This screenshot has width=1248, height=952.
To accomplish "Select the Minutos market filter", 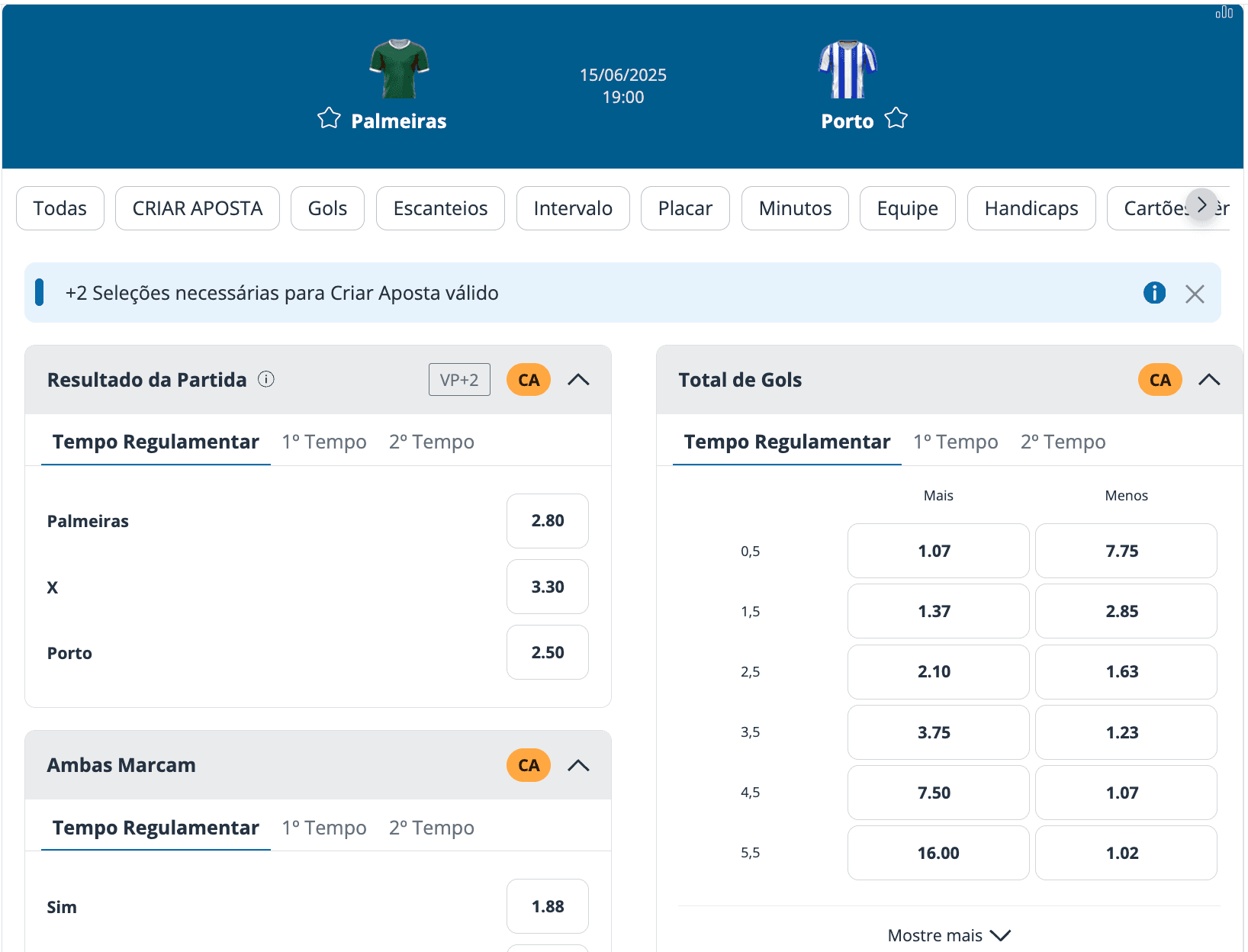I will click(x=795, y=208).
